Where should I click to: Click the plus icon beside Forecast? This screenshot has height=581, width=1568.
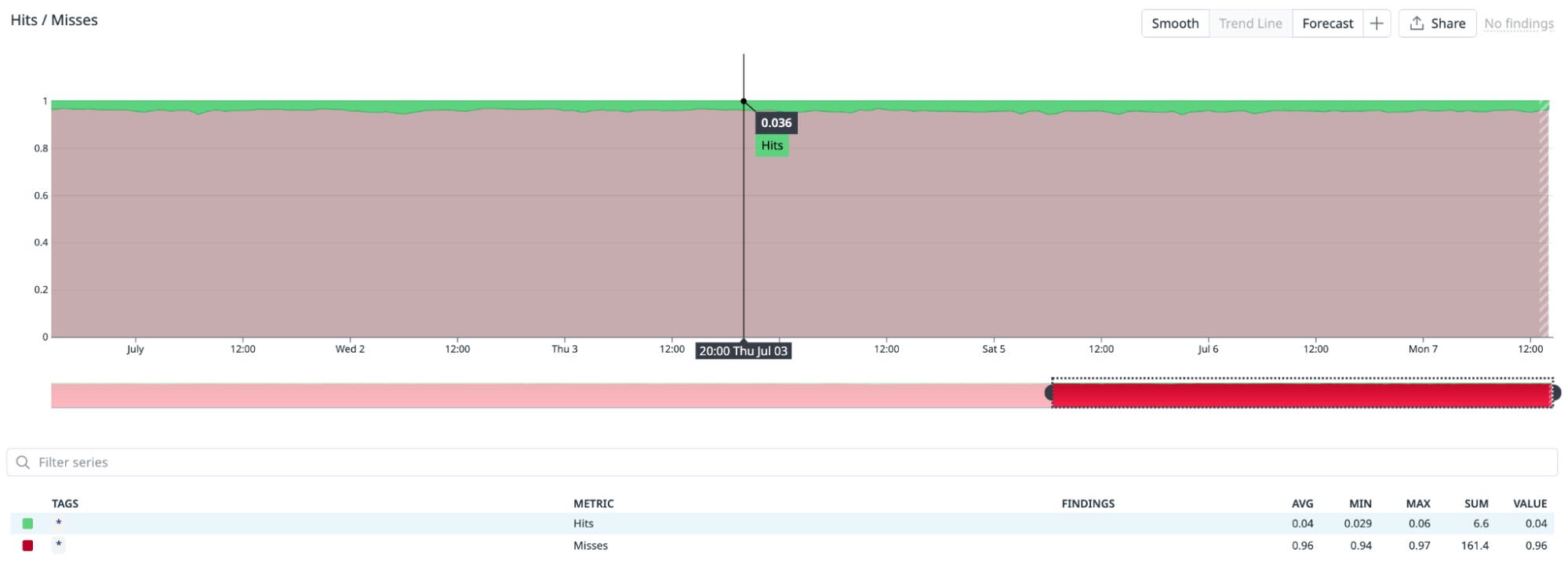point(1377,24)
